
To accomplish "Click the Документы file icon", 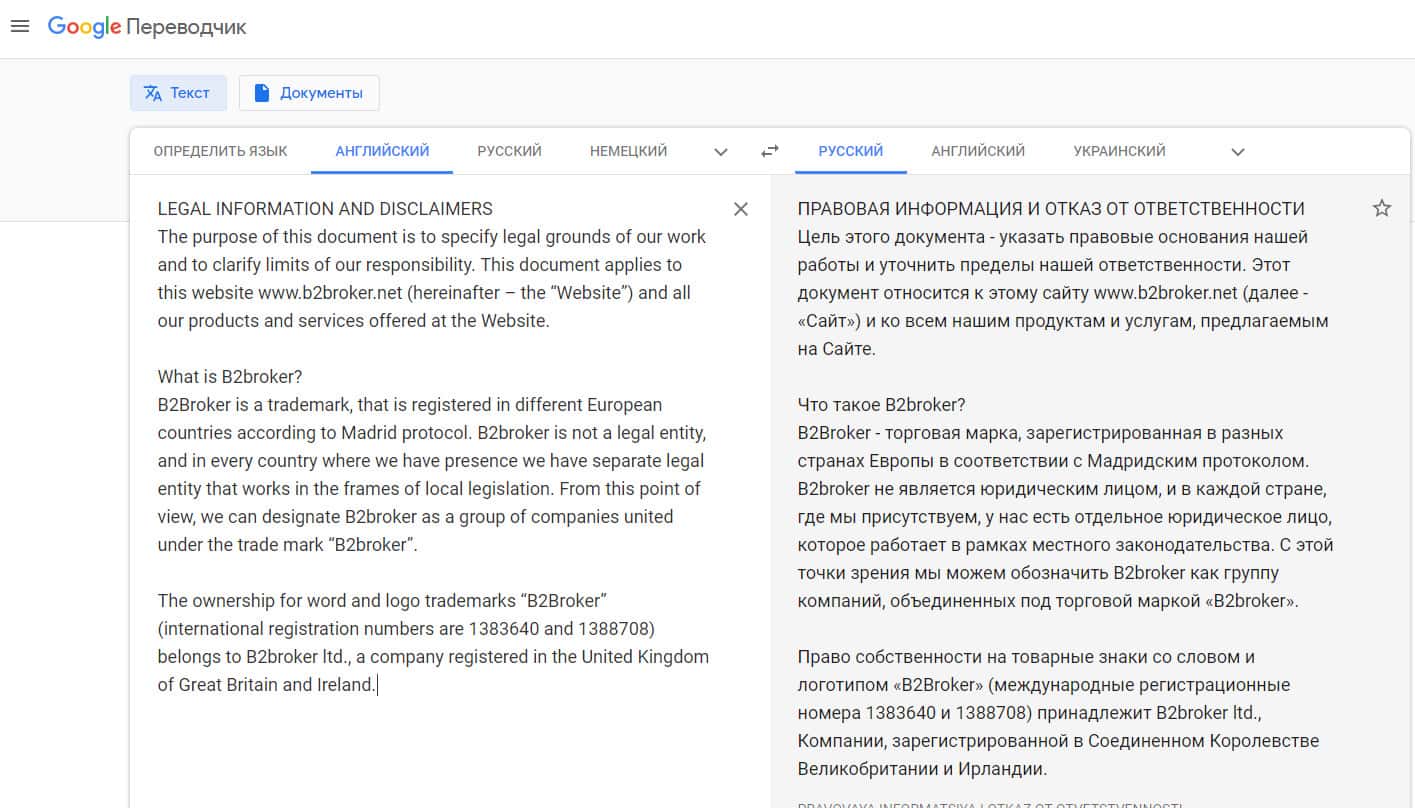I will coord(263,93).
